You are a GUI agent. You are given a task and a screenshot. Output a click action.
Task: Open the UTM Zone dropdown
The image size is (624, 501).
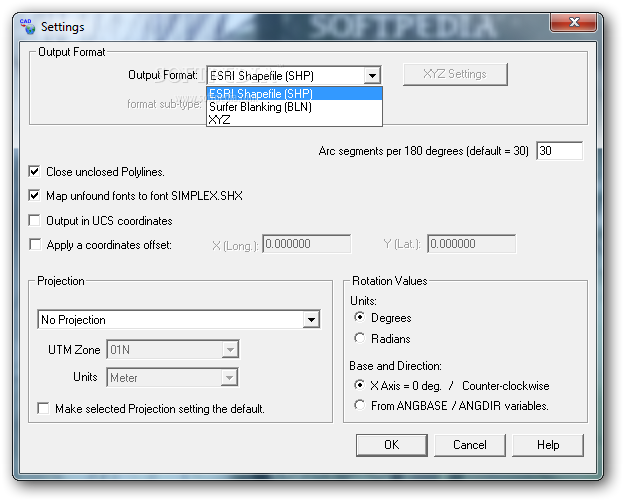click(230, 349)
